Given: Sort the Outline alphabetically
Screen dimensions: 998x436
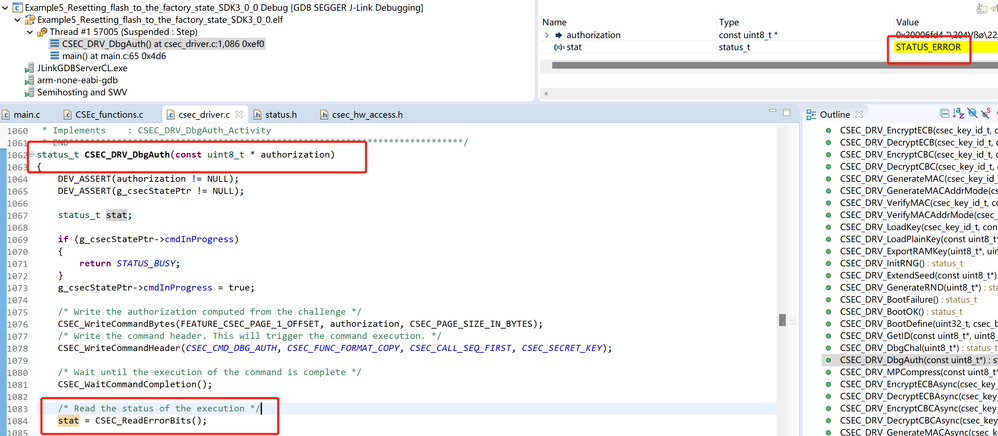Looking at the screenshot, I should [959, 114].
